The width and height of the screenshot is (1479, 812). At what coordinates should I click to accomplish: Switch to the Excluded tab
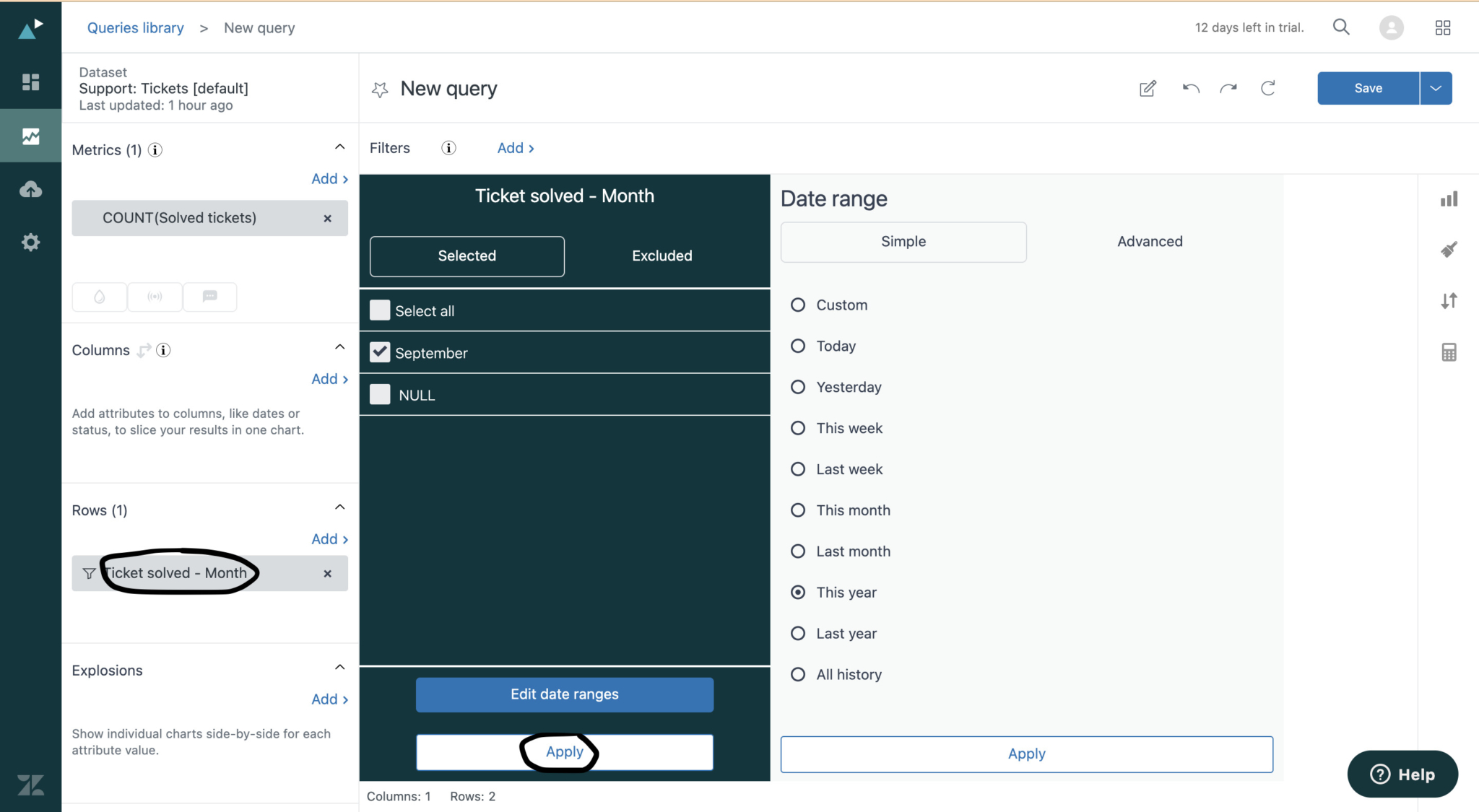(661, 256)
